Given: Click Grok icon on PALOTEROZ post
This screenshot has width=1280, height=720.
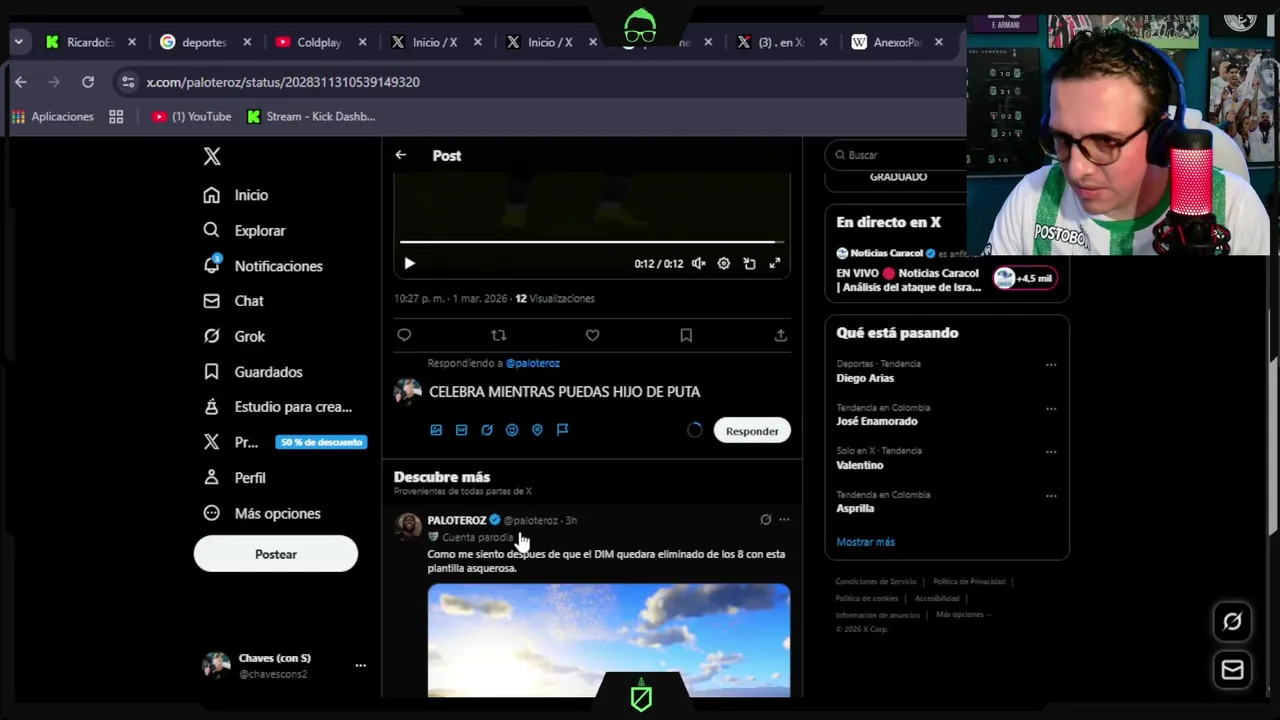Looking at the screenshot, I should [x=765, y=520].
